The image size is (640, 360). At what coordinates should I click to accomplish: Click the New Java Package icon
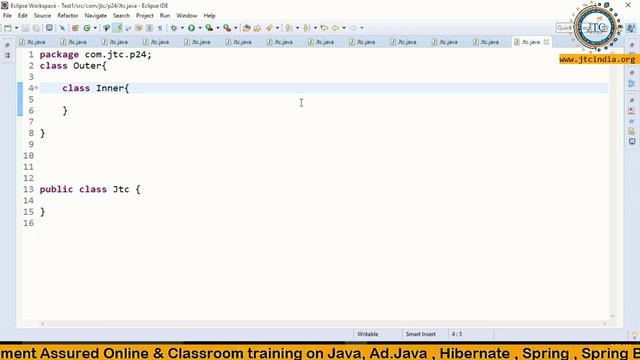point(75,28)
